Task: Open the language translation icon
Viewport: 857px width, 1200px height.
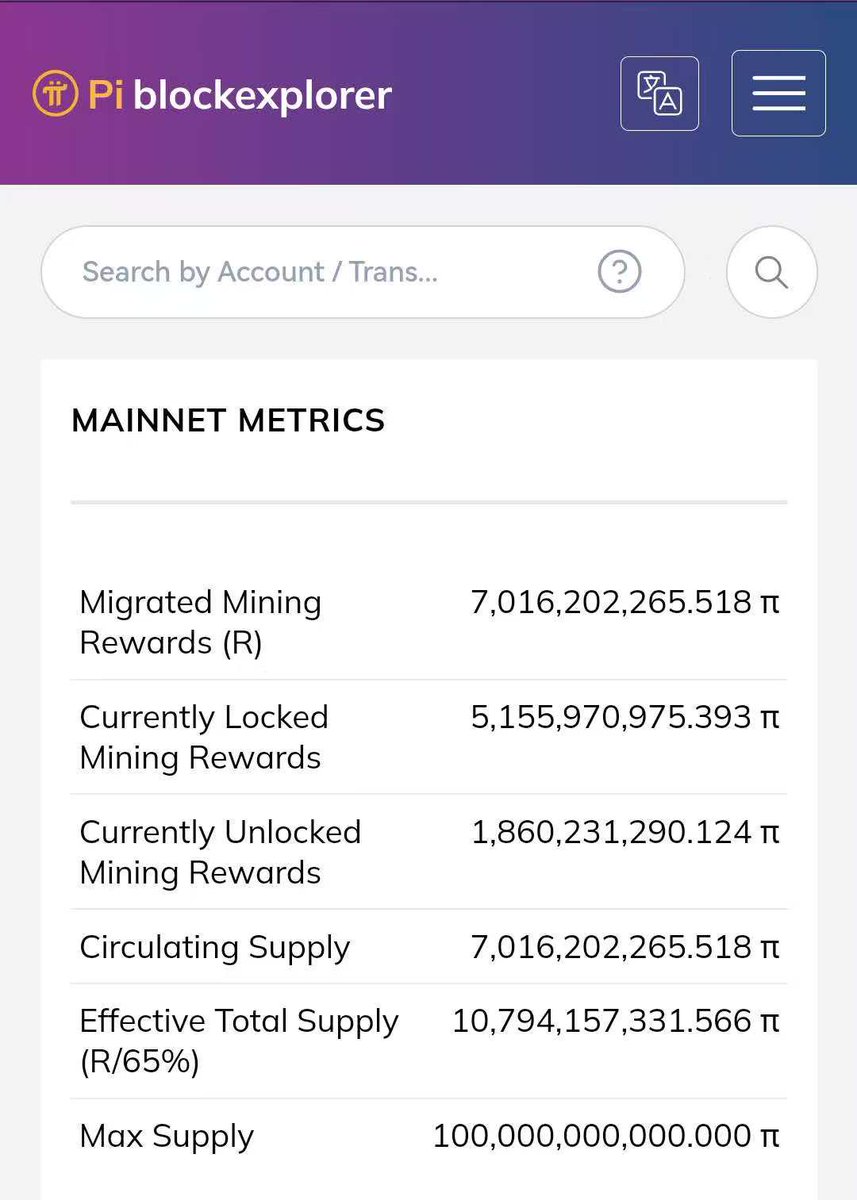Action: click(x=660, y=94)
